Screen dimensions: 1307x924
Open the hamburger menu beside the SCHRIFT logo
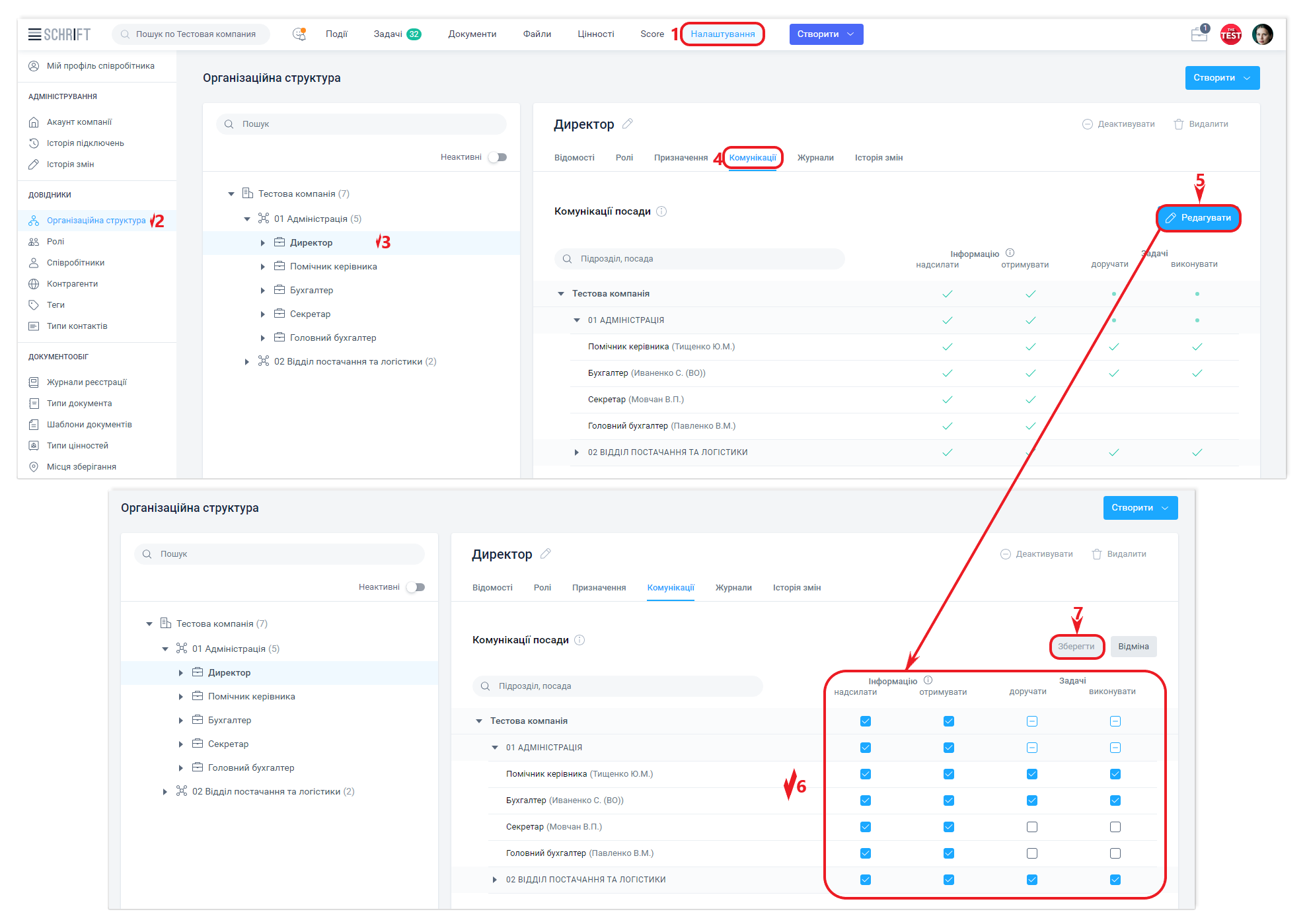pyautogui.click(x=34, y=34)
